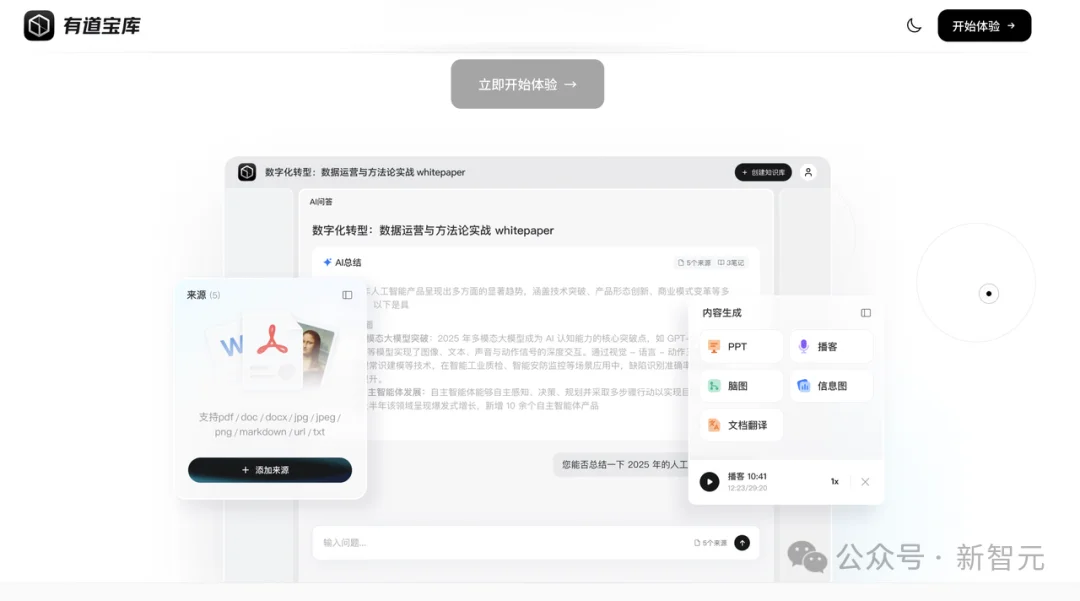
Task: Toggle dark mode with the moon icon
Action: tap(914, 24)
